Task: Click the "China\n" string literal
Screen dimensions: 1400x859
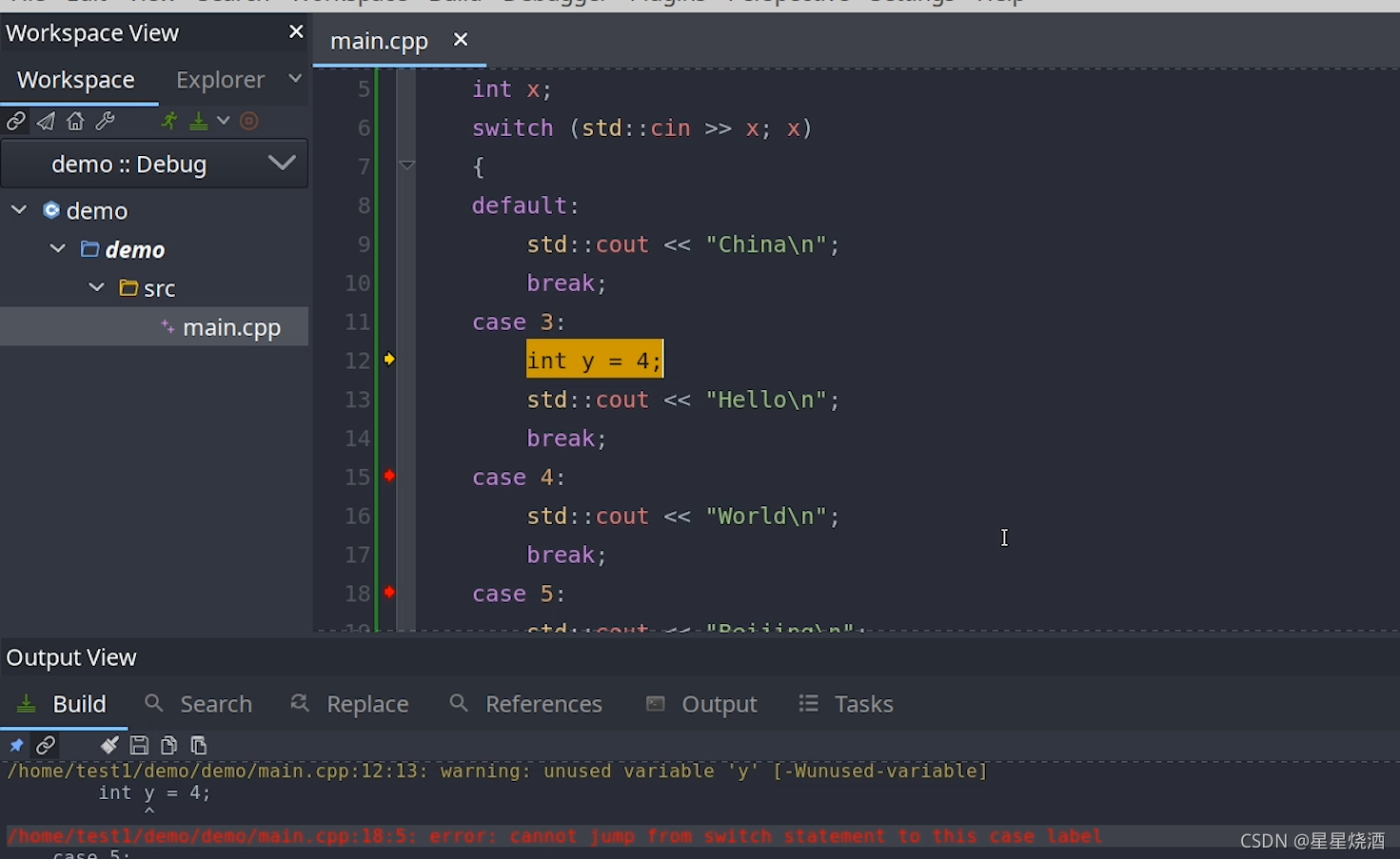Action: coord(766,244)
